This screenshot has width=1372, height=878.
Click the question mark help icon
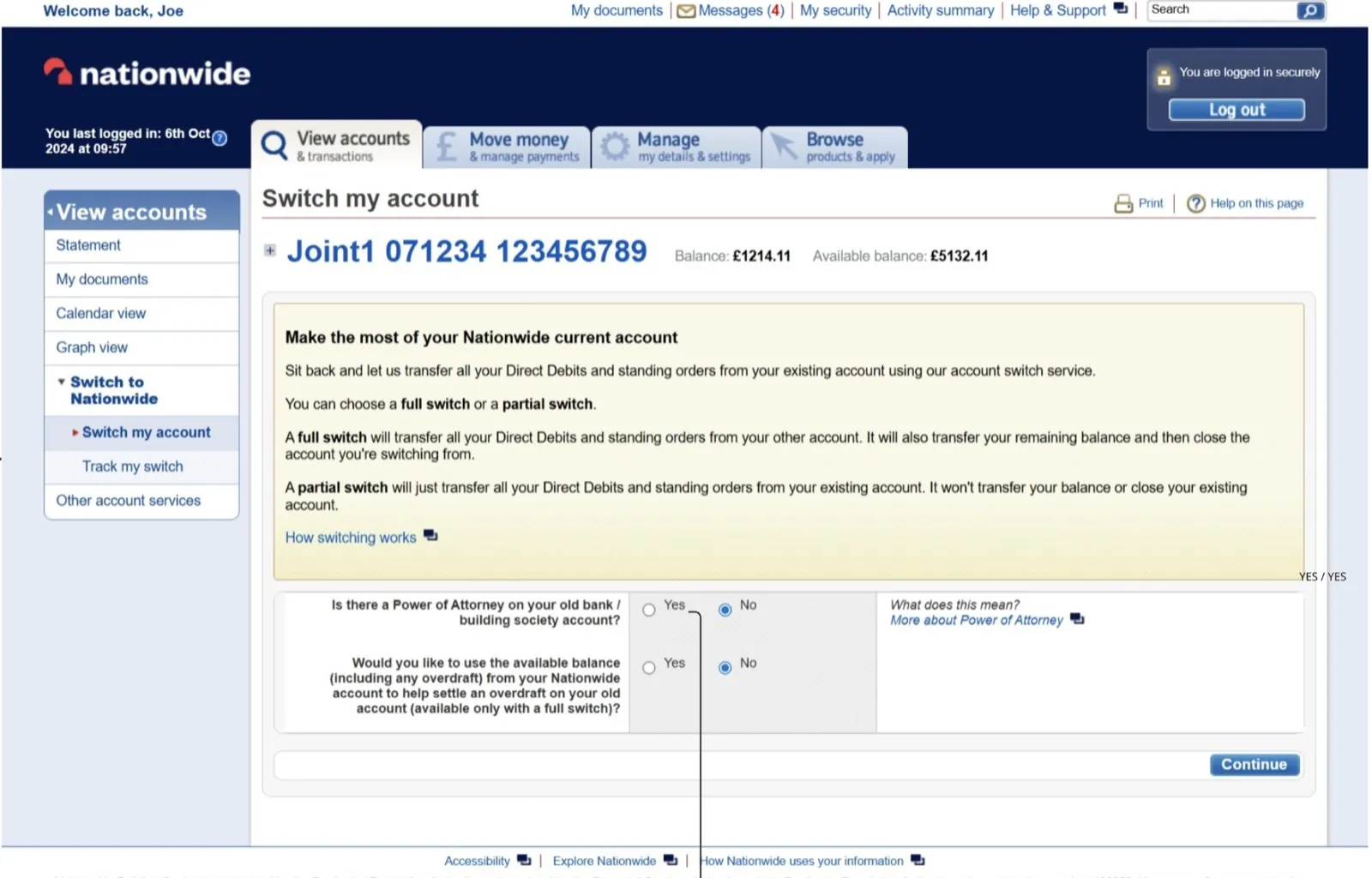tap(1196, 203)
